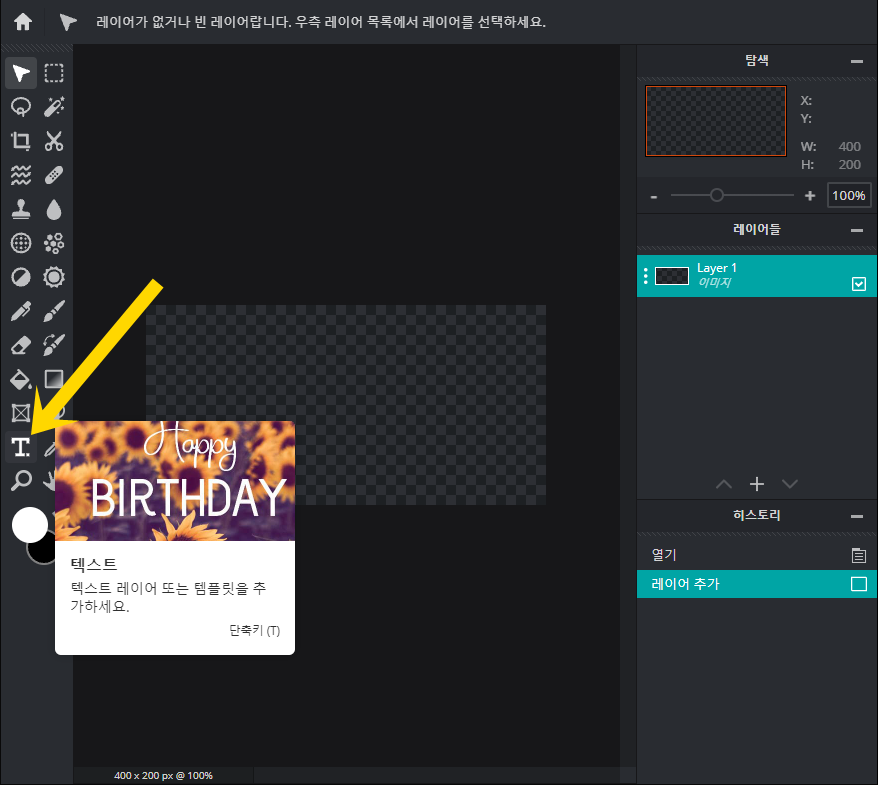This screenshot has height=785, width=878.
Task: Move layer up with the up chevron
Action: point(723,484)
